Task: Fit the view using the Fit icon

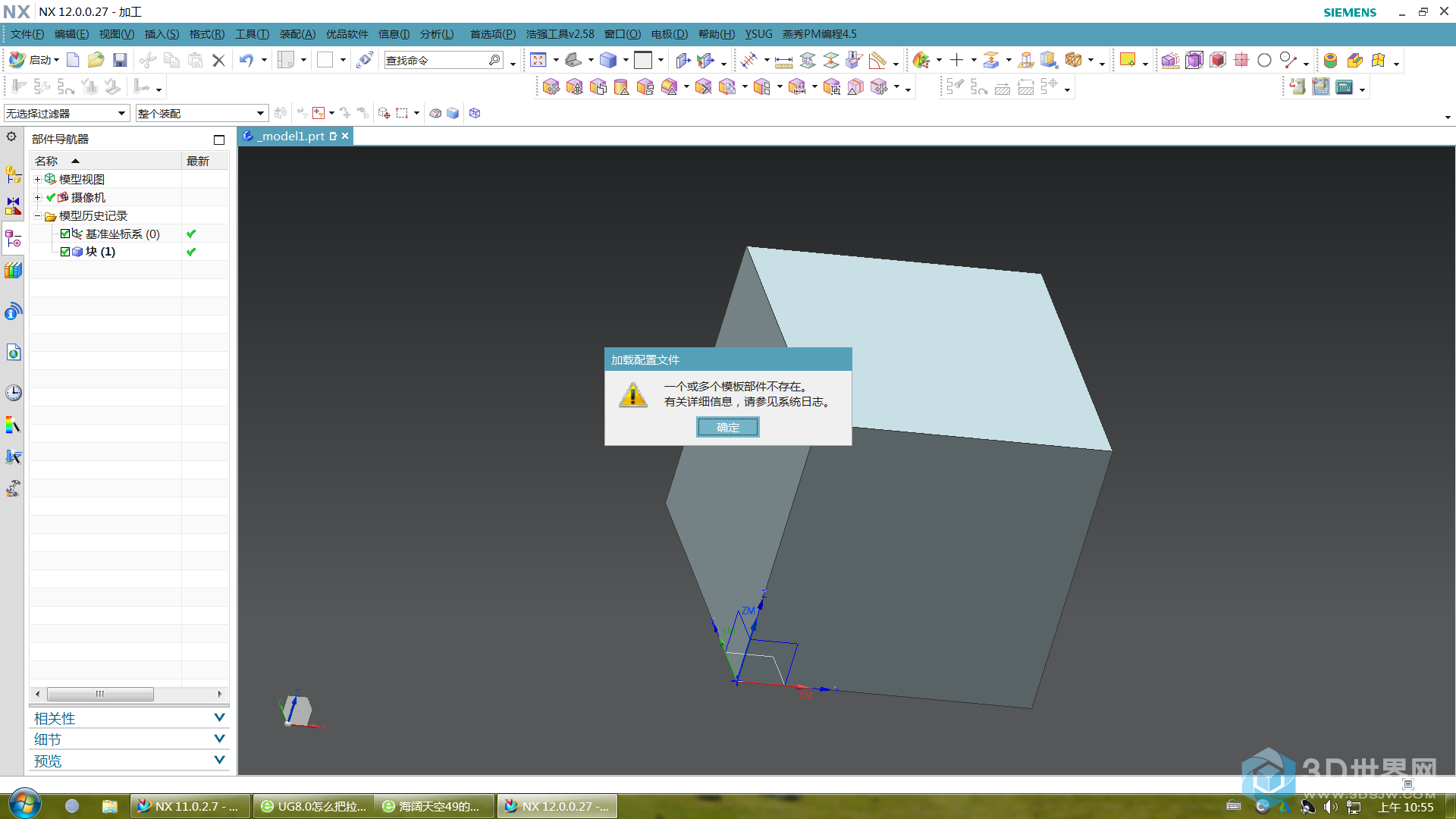Action: click(538, 60)
